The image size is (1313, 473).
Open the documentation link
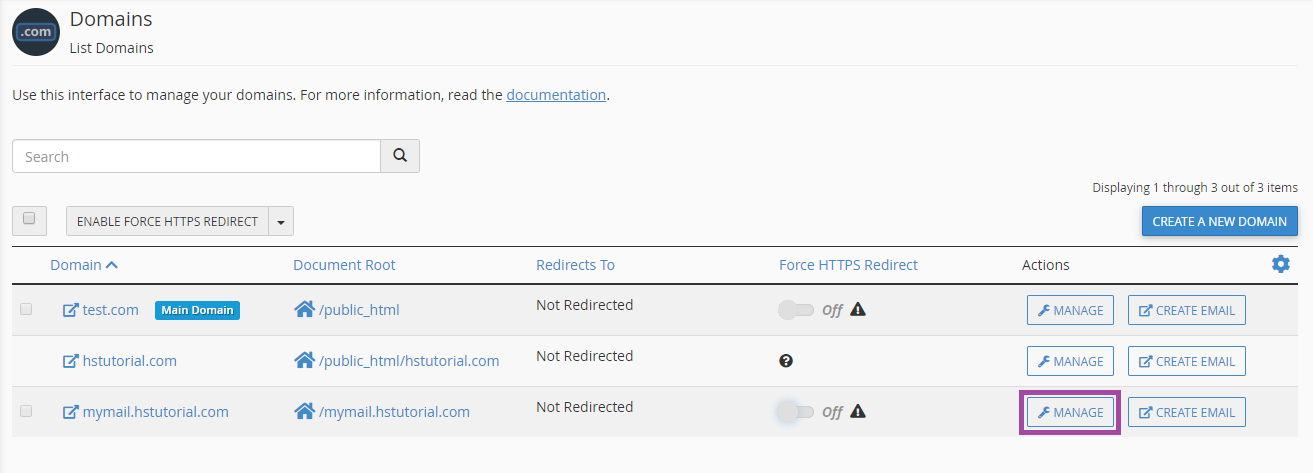coord(556,95)
